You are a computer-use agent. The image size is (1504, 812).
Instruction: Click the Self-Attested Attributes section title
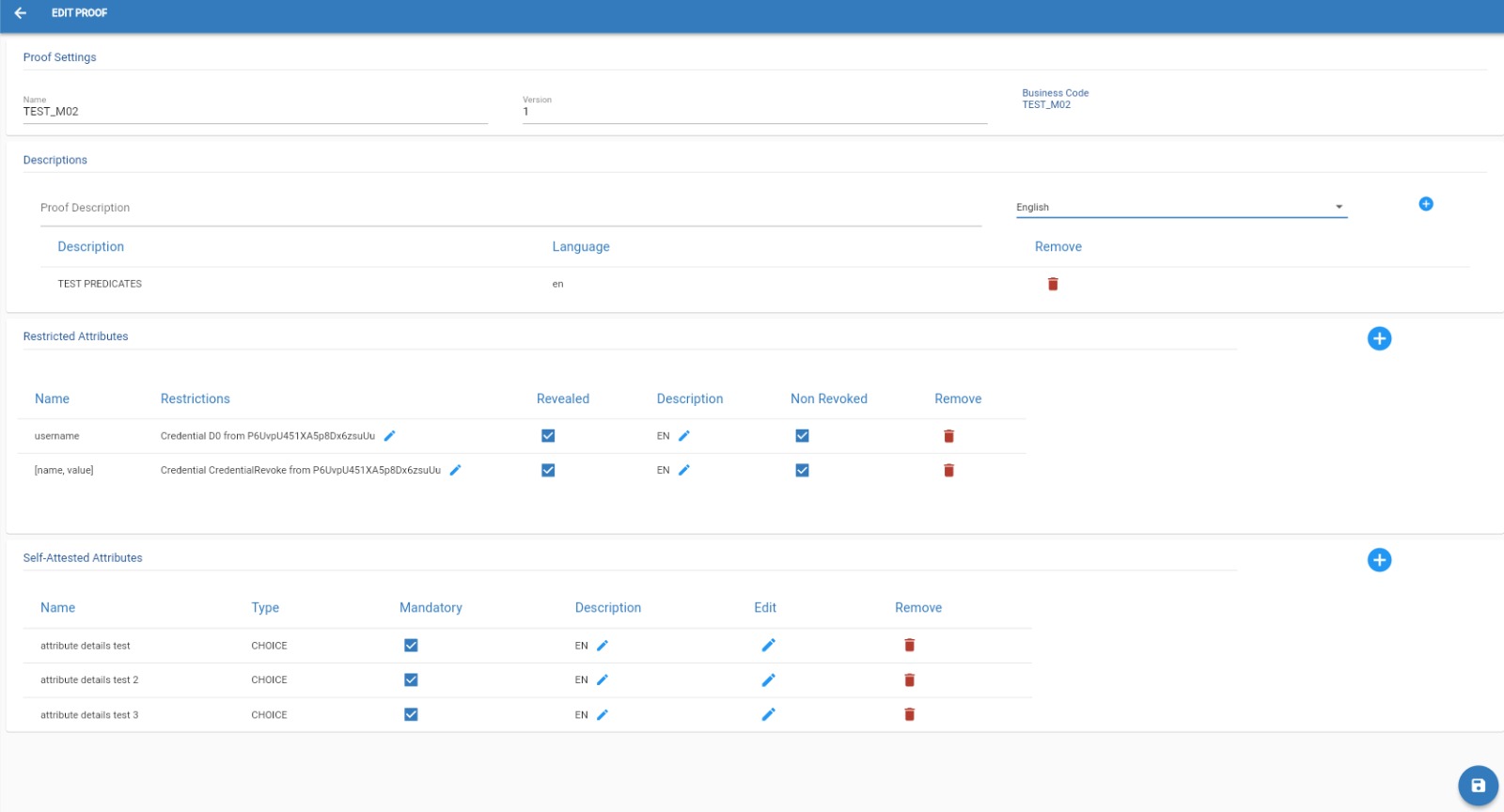pos(83,558)
